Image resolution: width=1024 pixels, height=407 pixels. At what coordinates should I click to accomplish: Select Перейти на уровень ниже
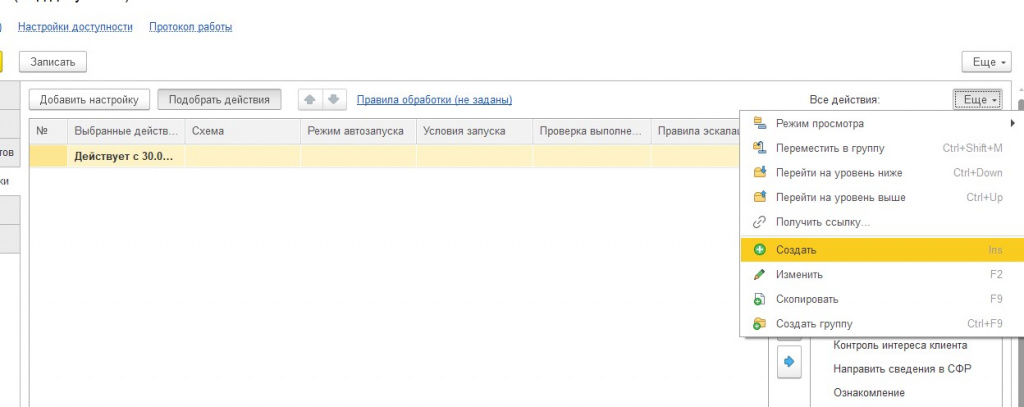click(x=882, y=173)
